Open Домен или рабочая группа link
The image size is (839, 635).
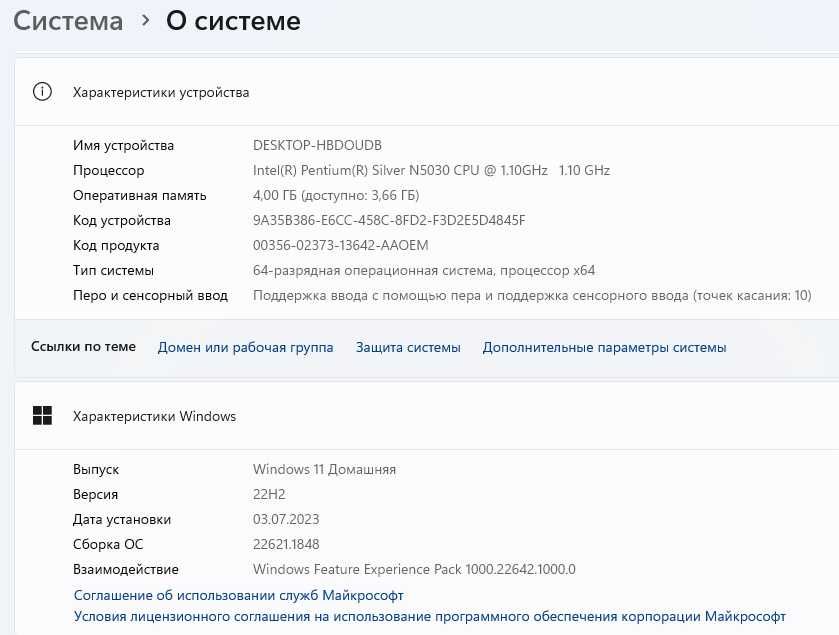click(245, 347)
